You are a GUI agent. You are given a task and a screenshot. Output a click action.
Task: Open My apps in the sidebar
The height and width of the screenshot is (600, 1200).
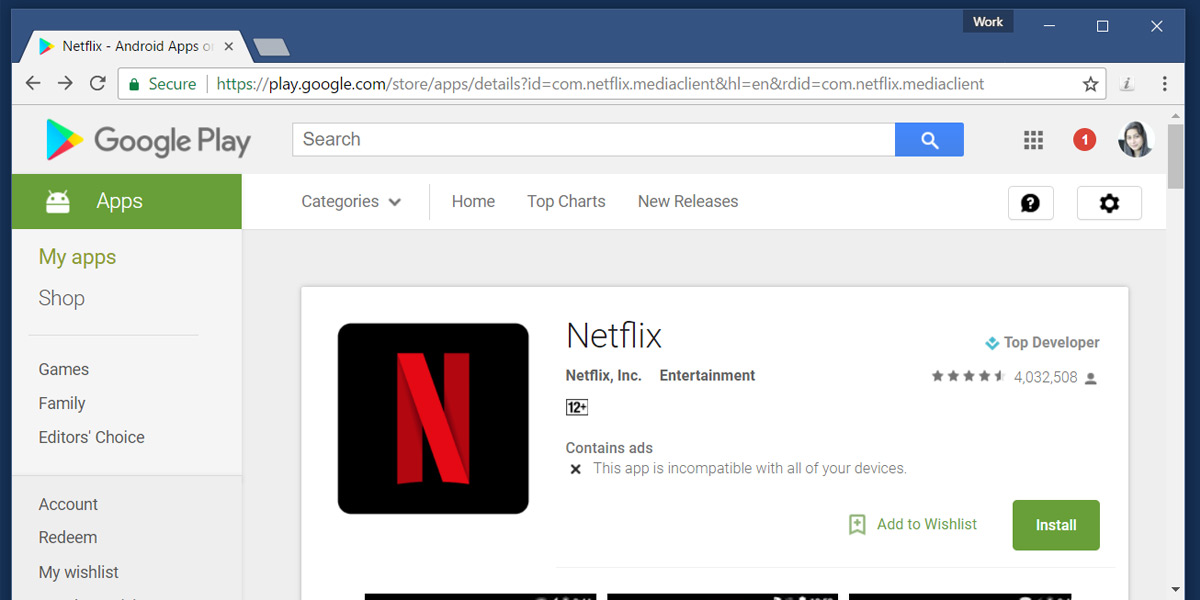tap(77, 258)
